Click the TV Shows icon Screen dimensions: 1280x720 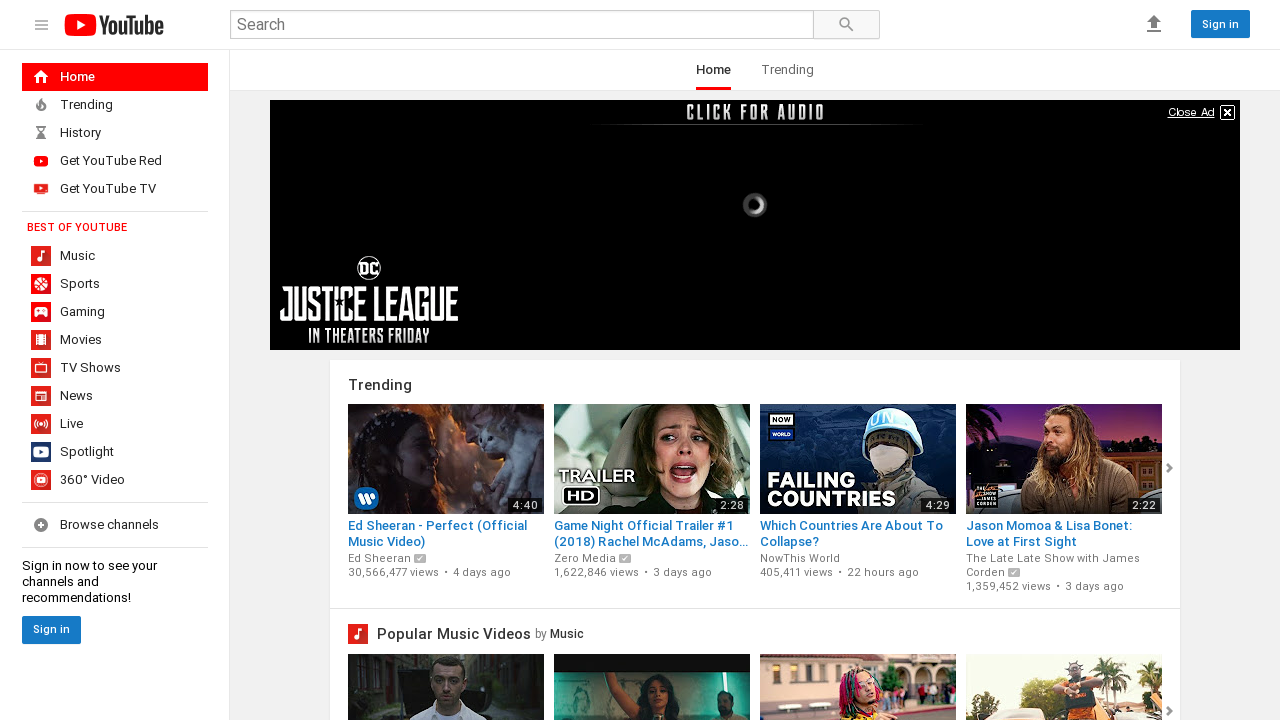[41, 368]
